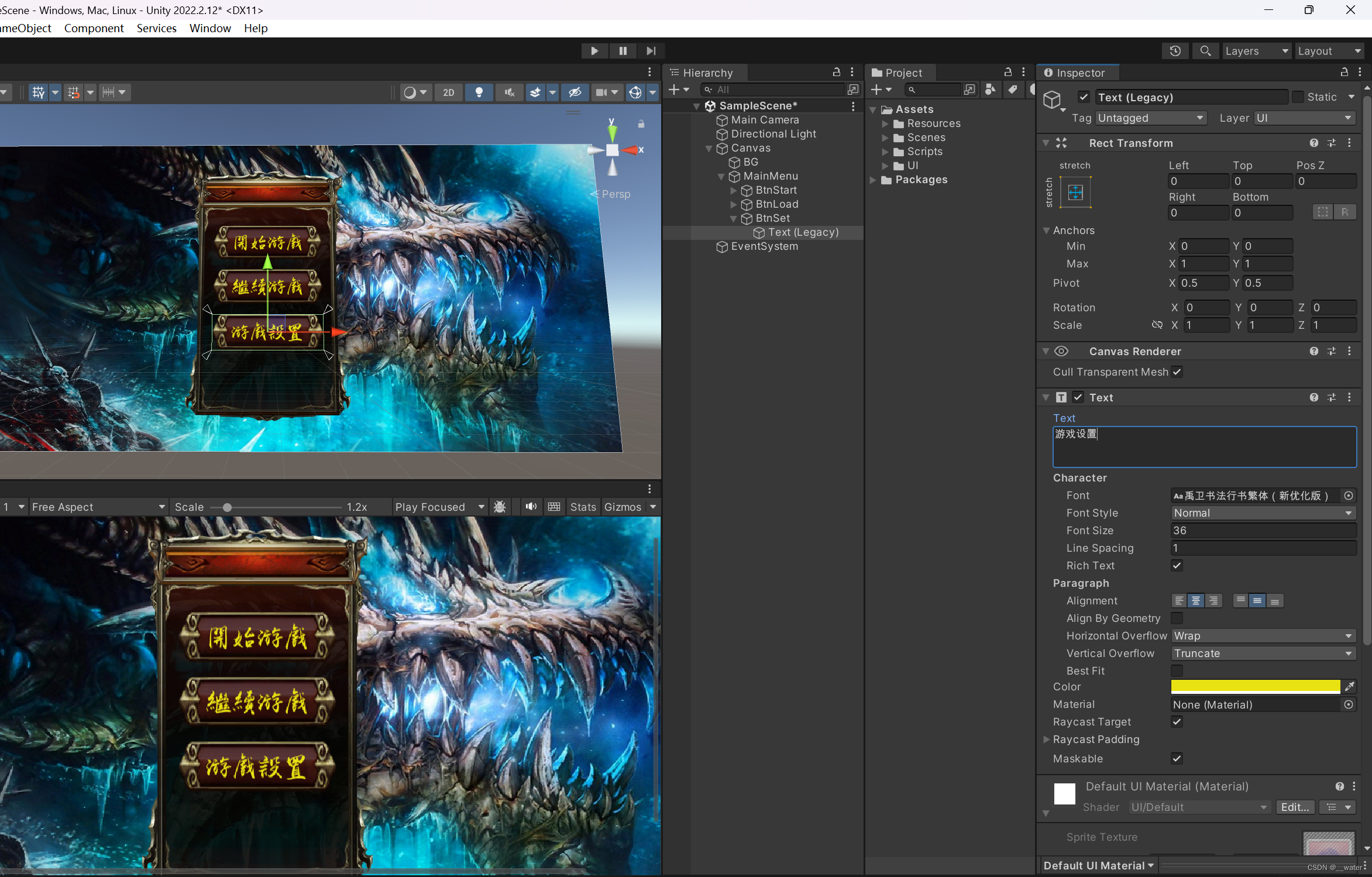Open Font Style Normal dropdown
The width and height of the screenshot is (1372, 877).
point(1264,513)
